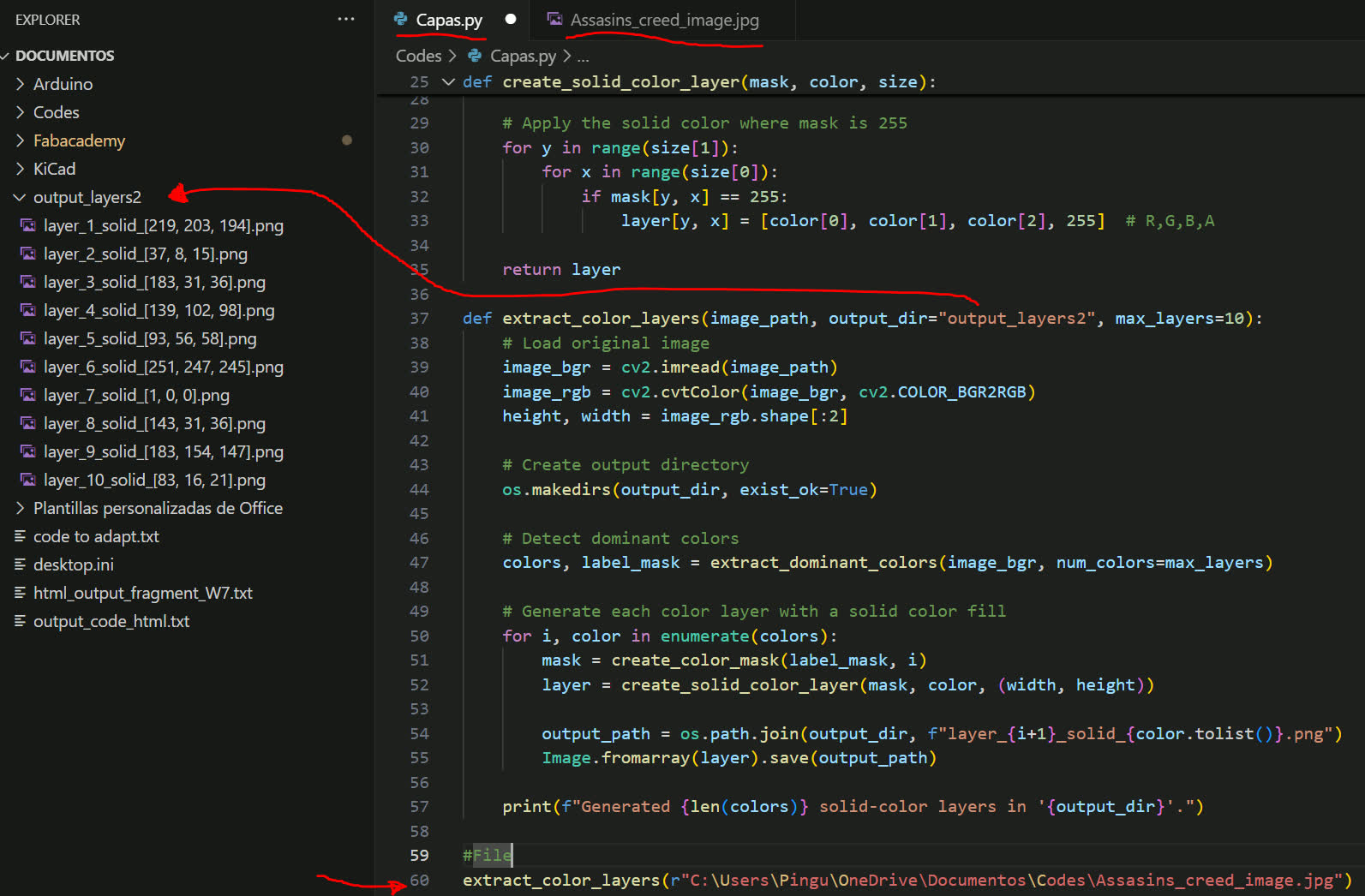
Task: Click Codes in the breadcrumb path
Action: point(418,56)
